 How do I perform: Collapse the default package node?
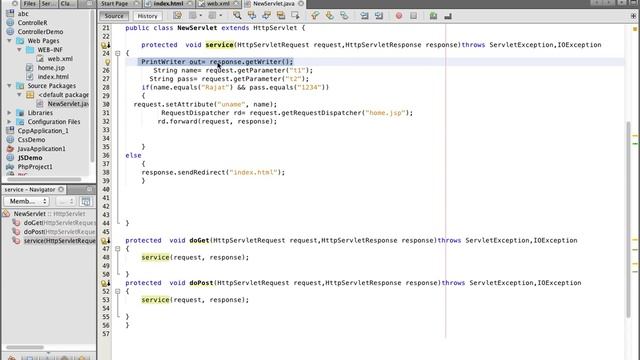click(19, 95)
